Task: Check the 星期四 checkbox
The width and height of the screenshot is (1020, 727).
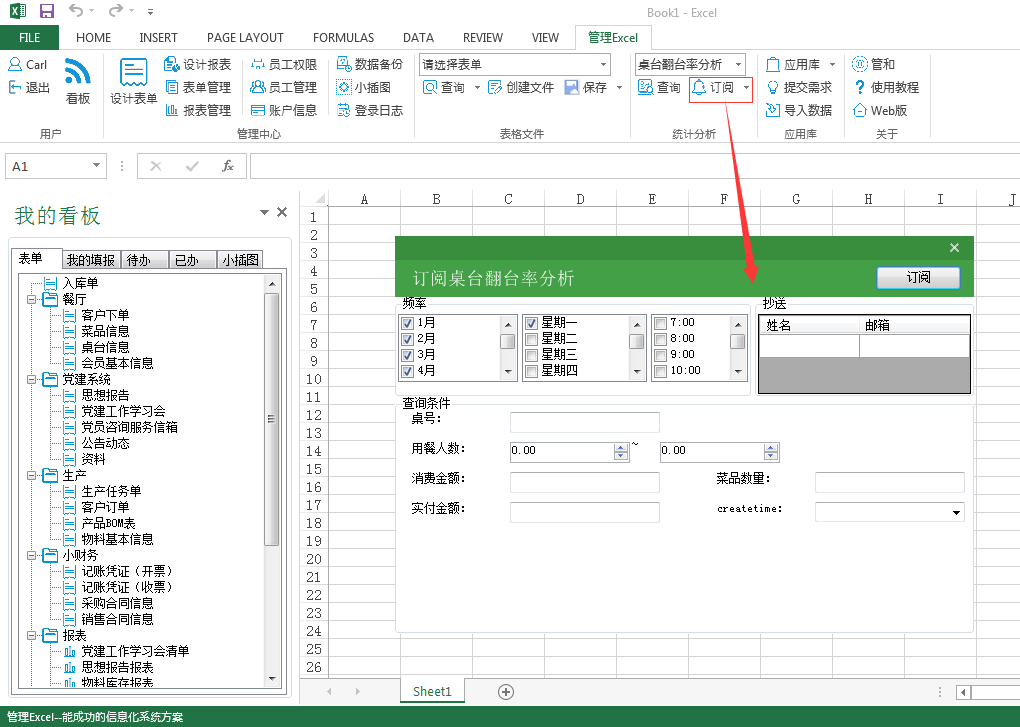Action: click(x=531, y=371)
